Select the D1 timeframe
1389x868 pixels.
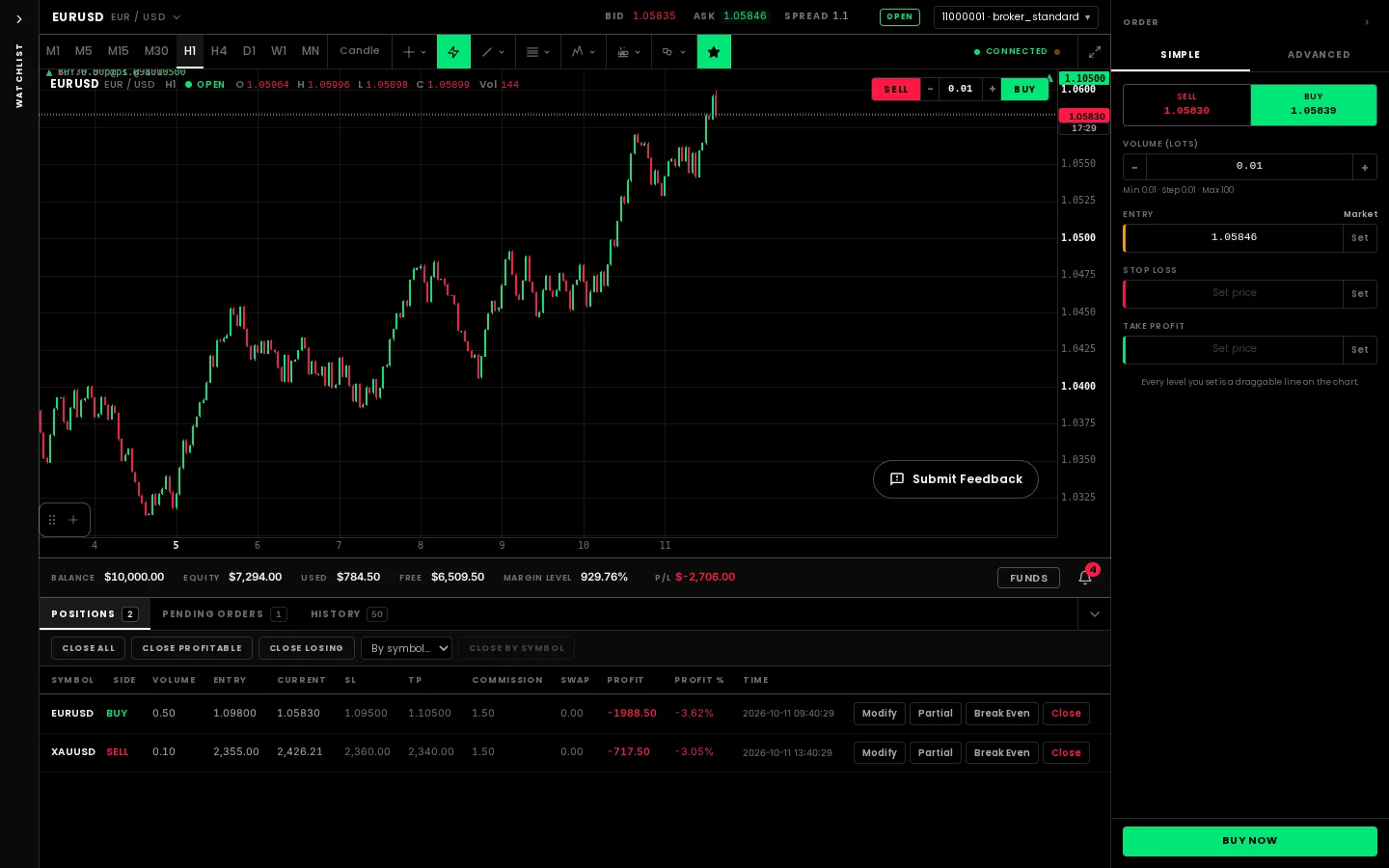point(249,51)
